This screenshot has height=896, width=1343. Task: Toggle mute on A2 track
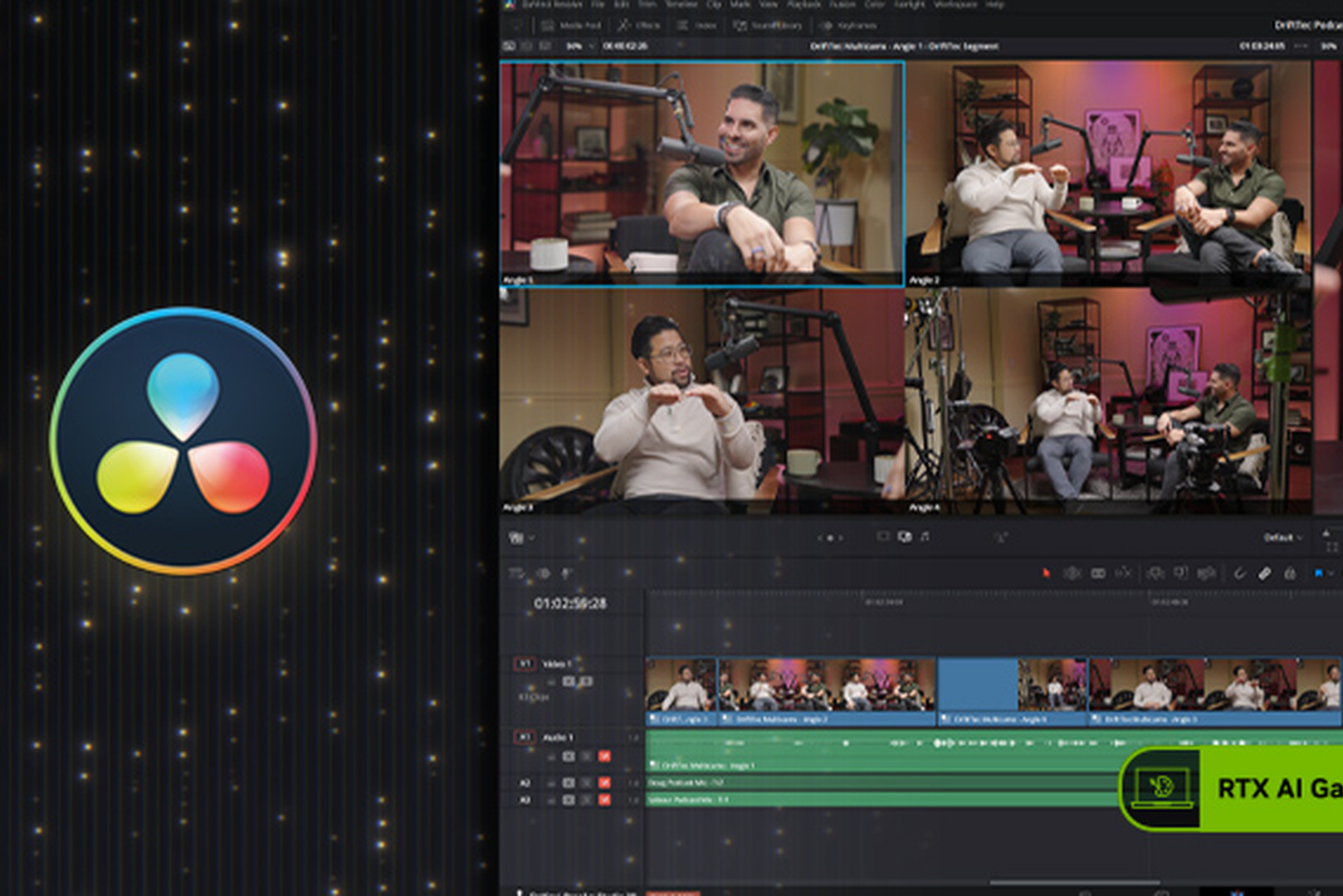tap(604, 782)
